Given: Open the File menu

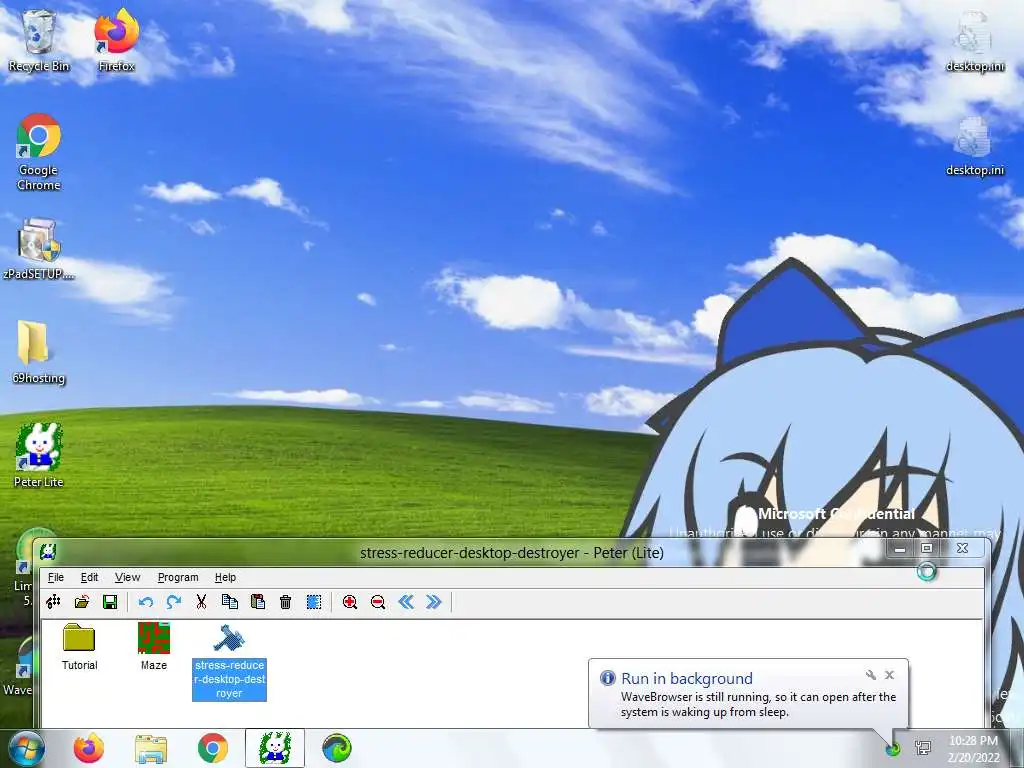Looking at the screenshot, I should pyautogui.click(x=56, y=577).
